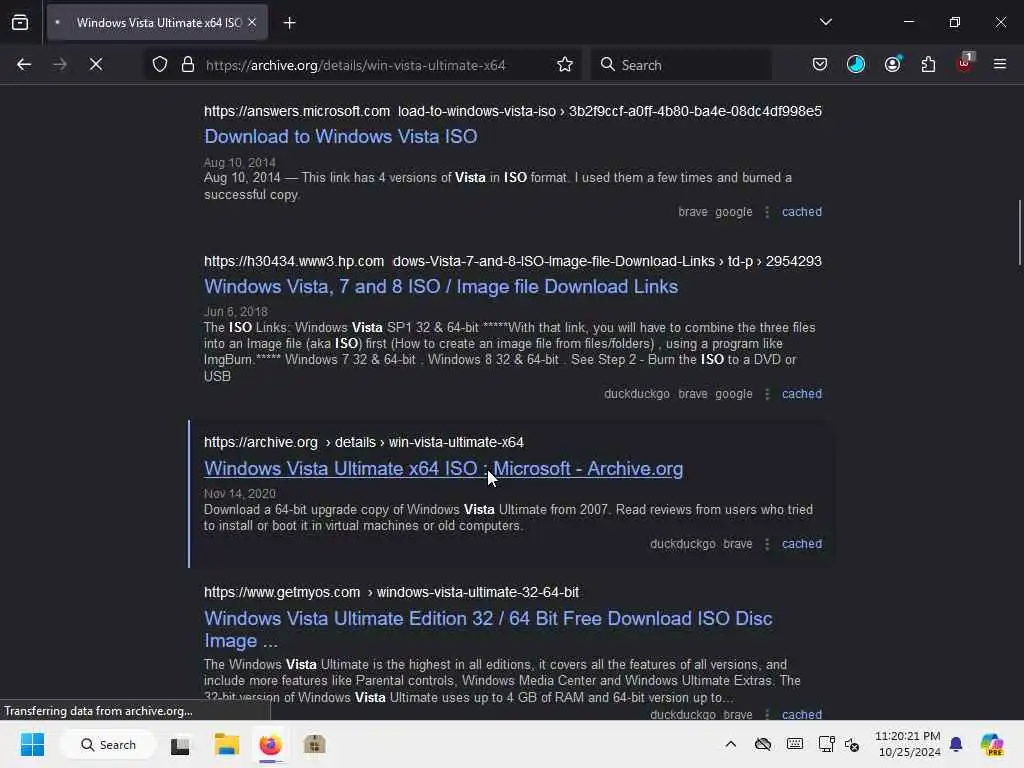Open Task View on the taskbar
Image resolution: width=1024 pixels, height=768 pixels.
(x=180, y=744)
